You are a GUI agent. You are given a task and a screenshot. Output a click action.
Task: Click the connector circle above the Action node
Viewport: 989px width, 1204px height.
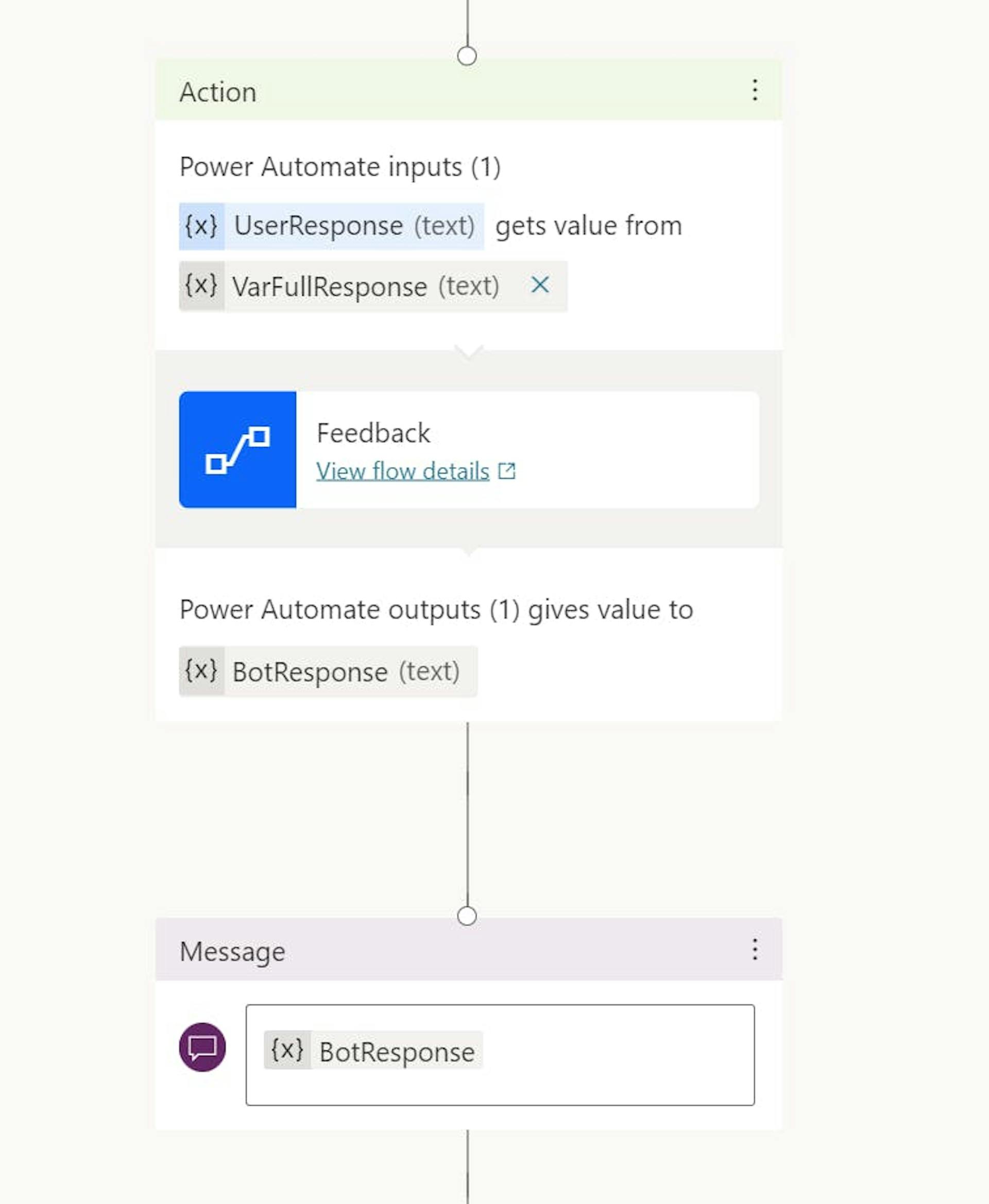click(467, 56)
